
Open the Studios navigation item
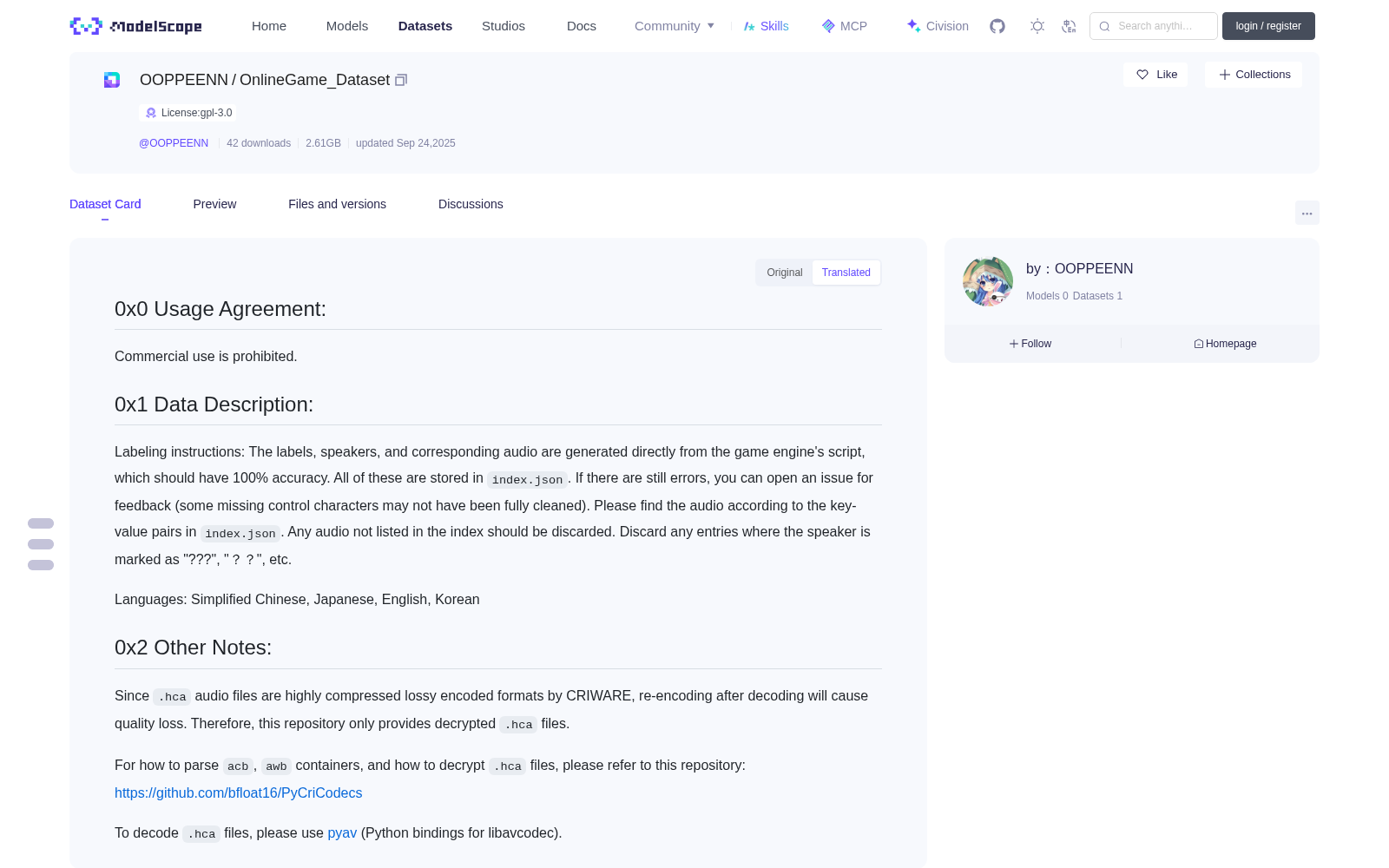tap(504, 26)
